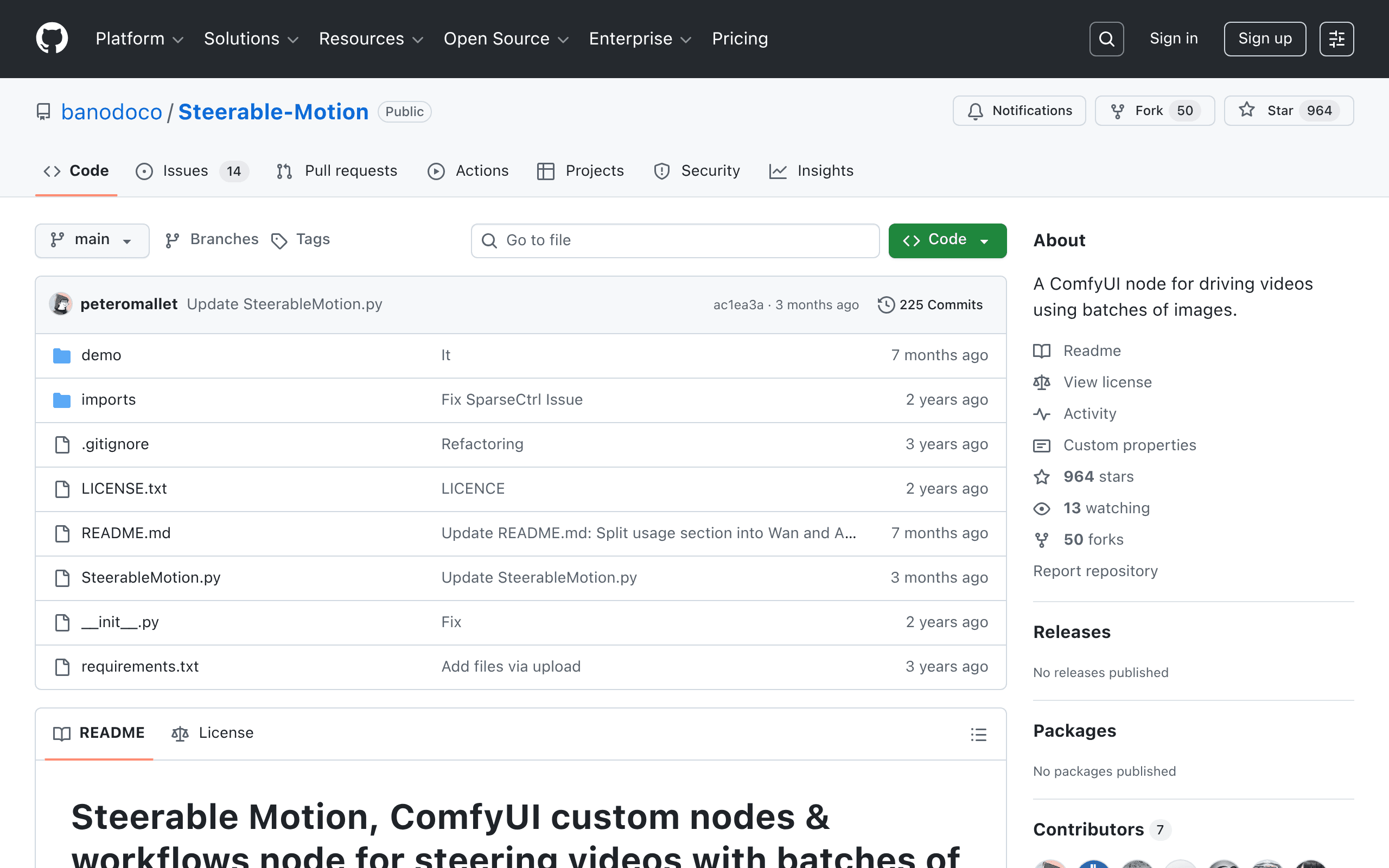
Task: Click the README outline list icon
Action: pyautogui.click(x=978, y=734)
